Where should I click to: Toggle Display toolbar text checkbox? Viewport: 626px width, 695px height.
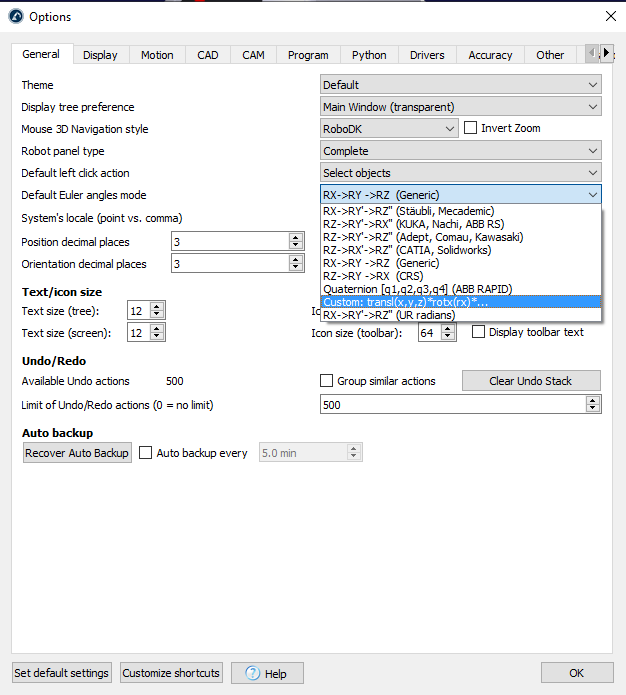pyautogui.click(x=478, y=332)
